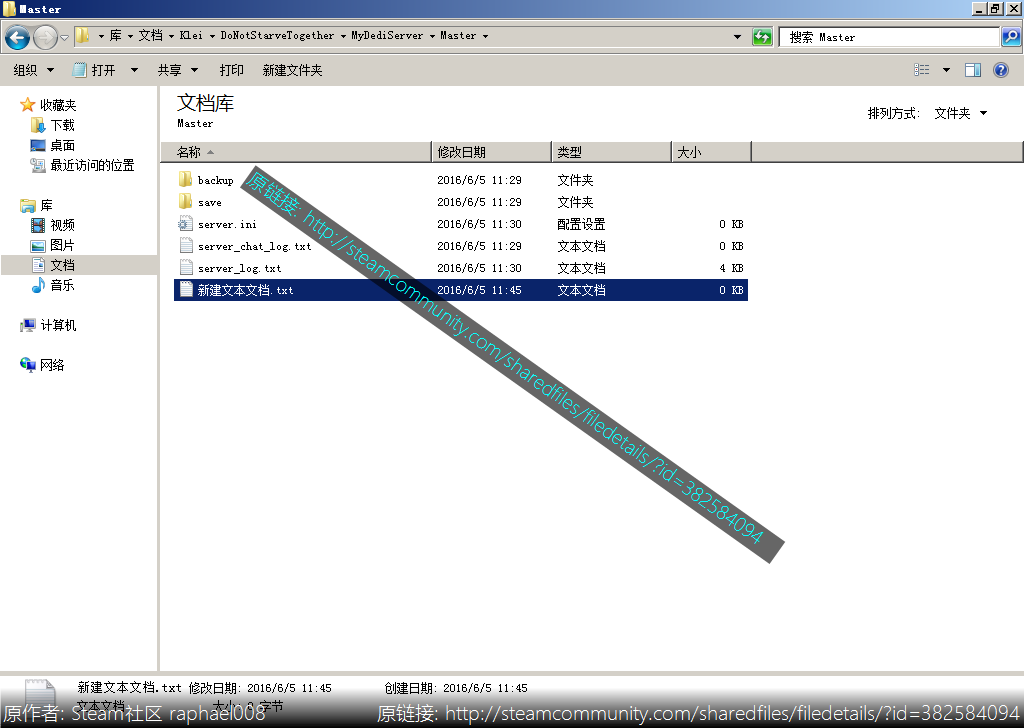Viewport: 1024px width, 728px height.
Task: Expand dropdown arrow after Master breadcrumb
Action: point(485,36)
